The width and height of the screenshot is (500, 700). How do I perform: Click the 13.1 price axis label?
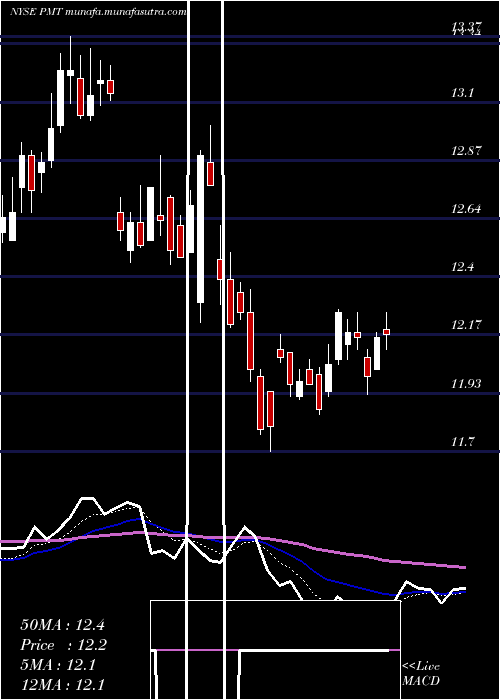(463, 93)
